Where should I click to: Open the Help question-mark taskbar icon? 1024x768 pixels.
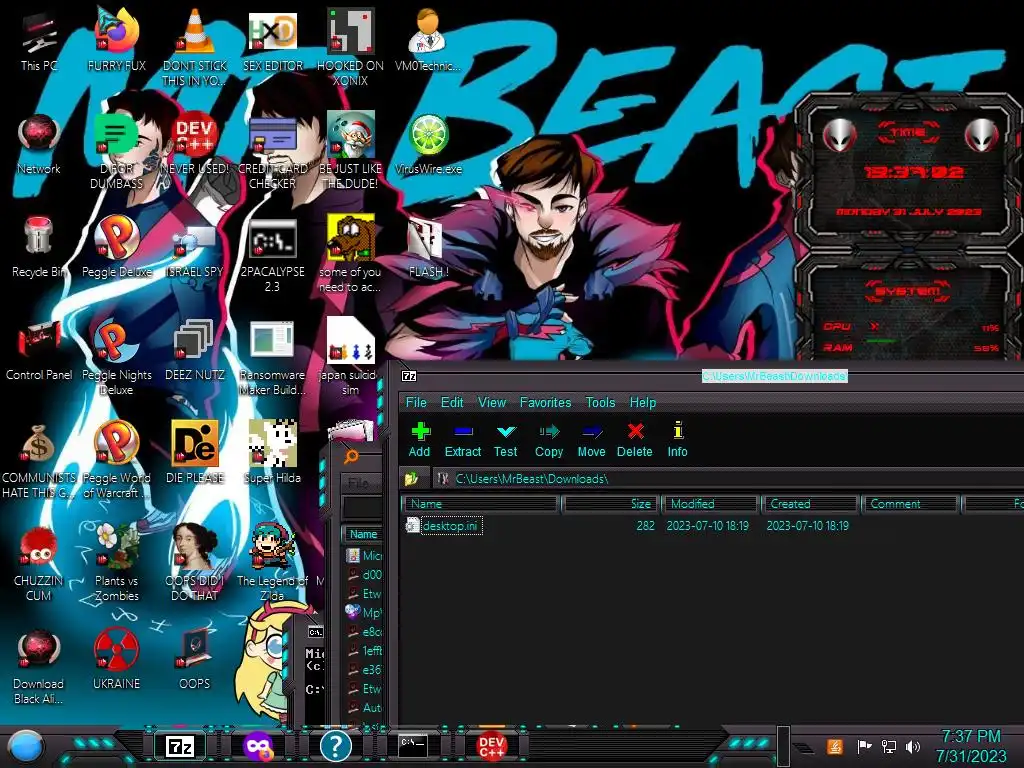[336, 746]
